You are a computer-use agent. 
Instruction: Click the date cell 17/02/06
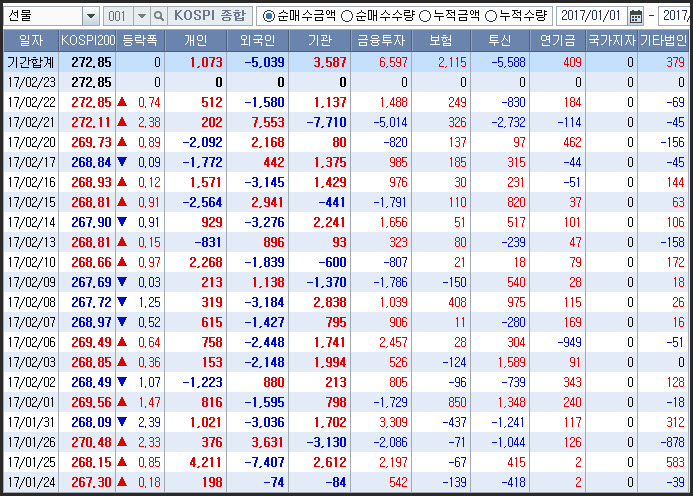31,342
